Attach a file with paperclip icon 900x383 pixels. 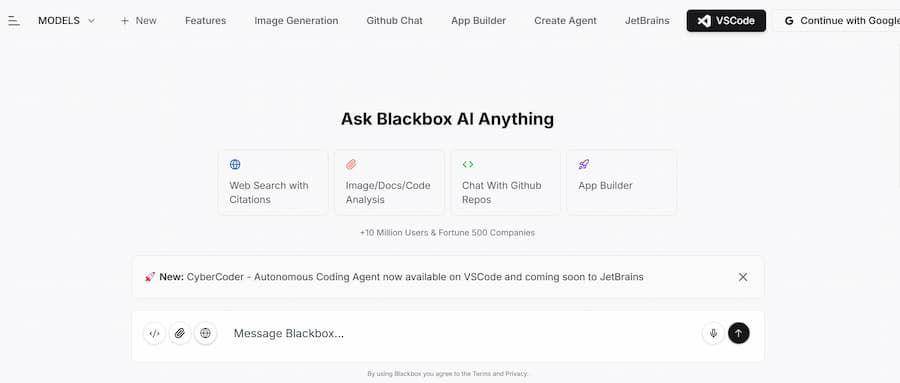(x=180, y=333)
